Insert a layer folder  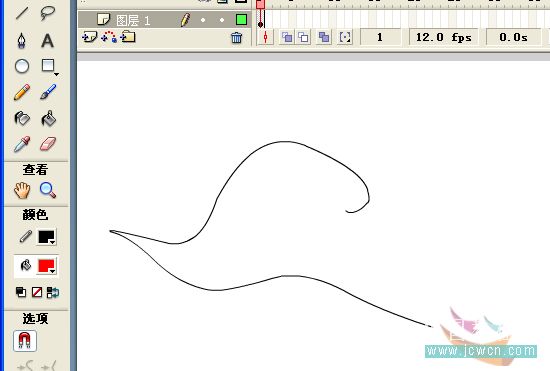(x=128, y=37)
